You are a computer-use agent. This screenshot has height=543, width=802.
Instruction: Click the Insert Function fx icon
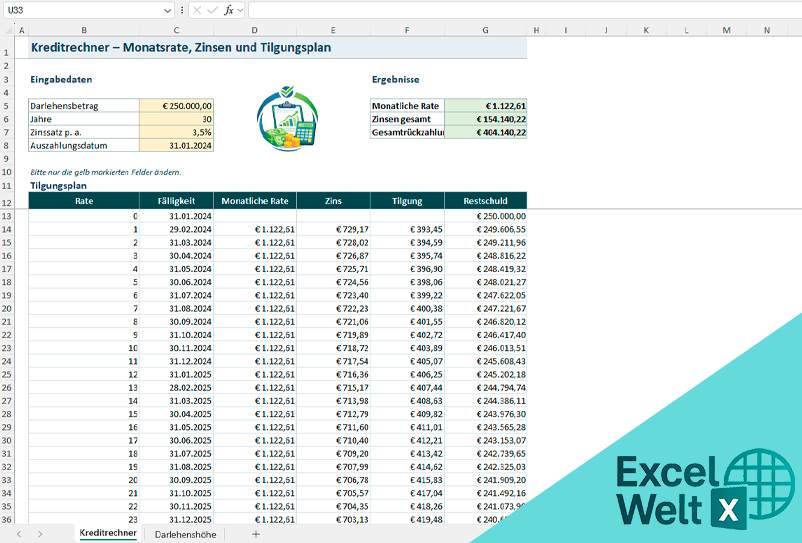pos(229,10)
